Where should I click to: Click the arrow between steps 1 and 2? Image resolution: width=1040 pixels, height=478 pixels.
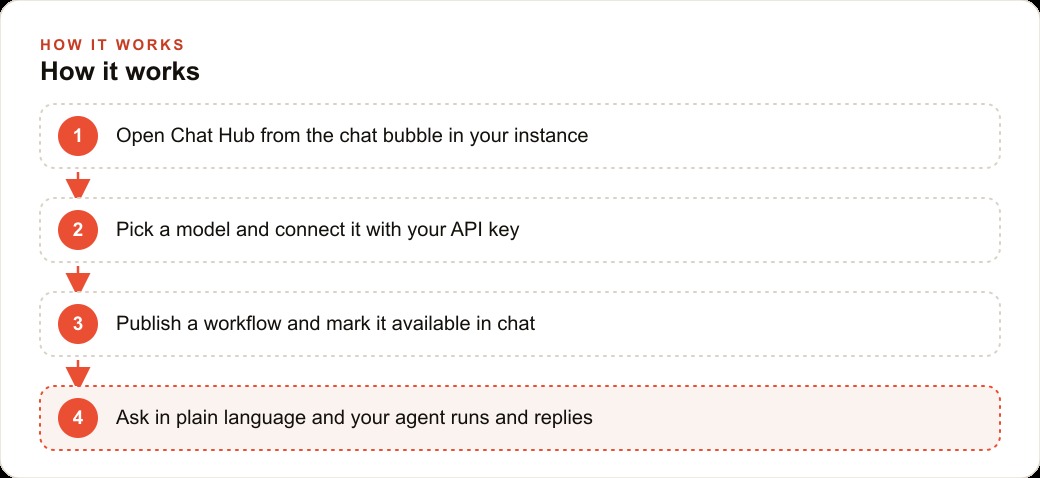coord(78,185)
